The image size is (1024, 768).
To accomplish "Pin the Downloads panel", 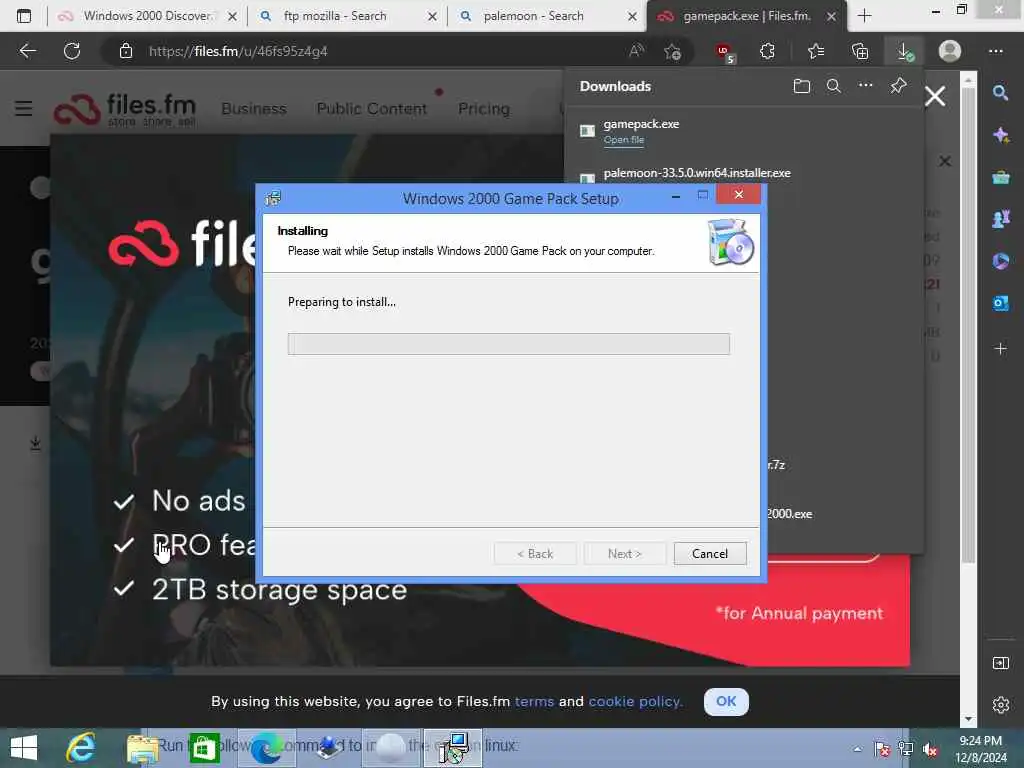I will [899, 86].
